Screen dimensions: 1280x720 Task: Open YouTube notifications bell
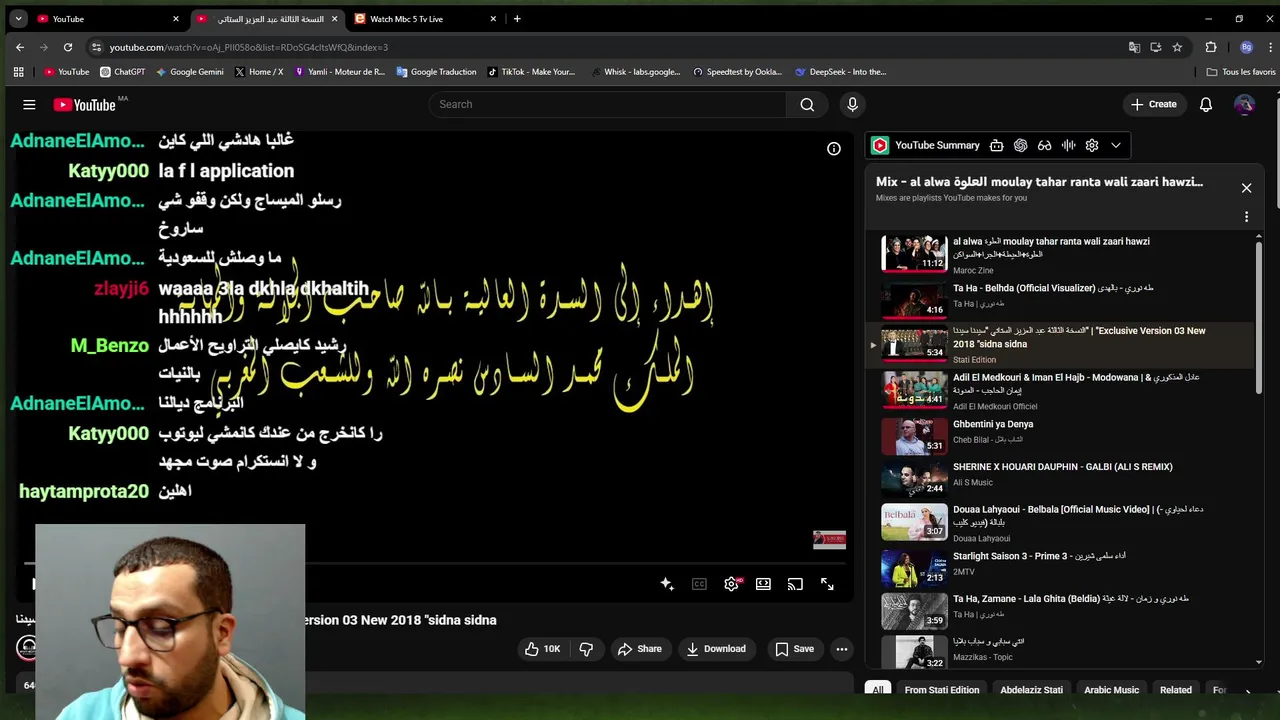[1206, 104]
